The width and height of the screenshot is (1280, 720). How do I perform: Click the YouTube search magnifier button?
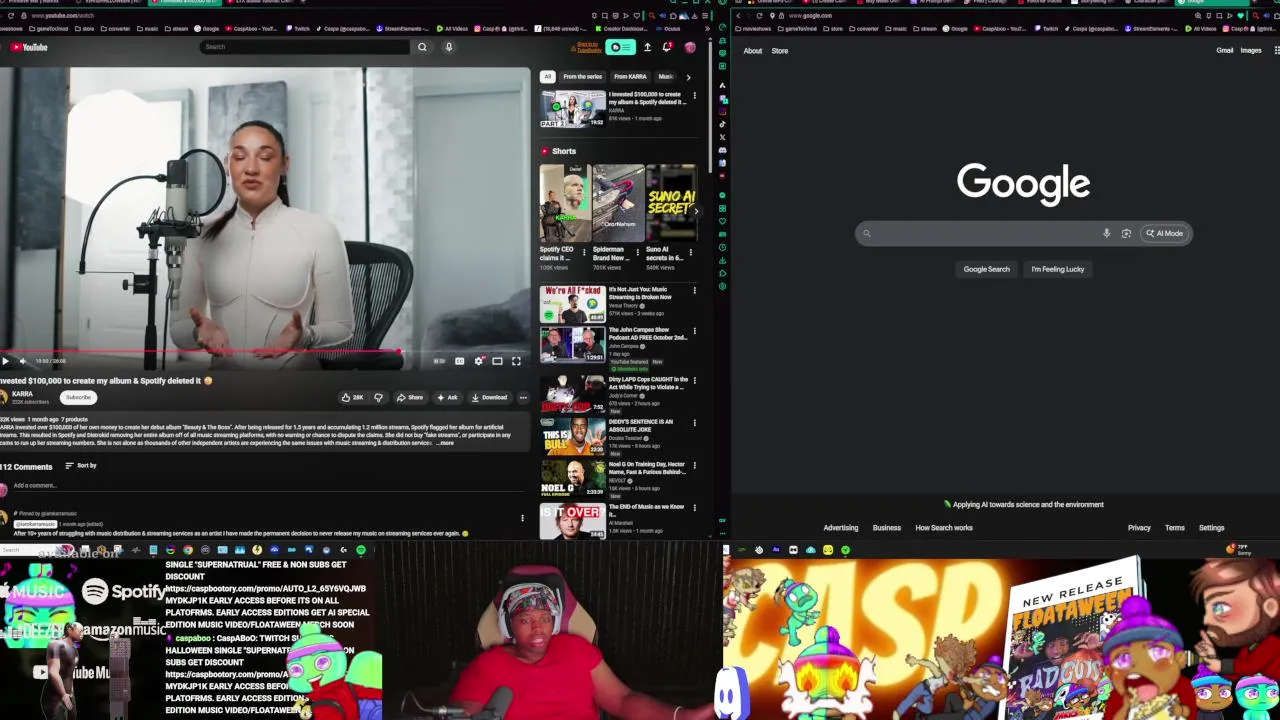click(422, 47)
